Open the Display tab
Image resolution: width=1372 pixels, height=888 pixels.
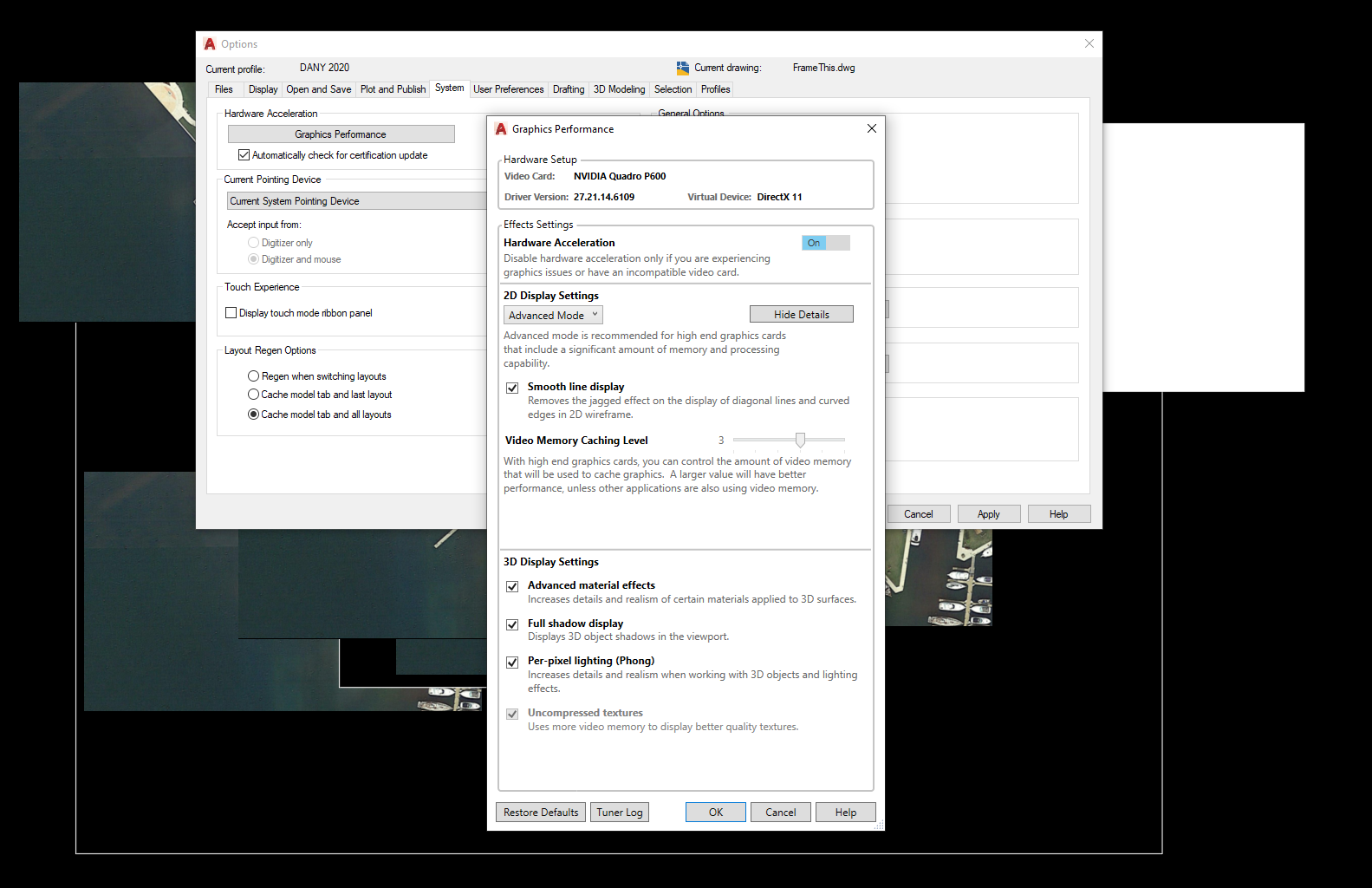(263, 89)
